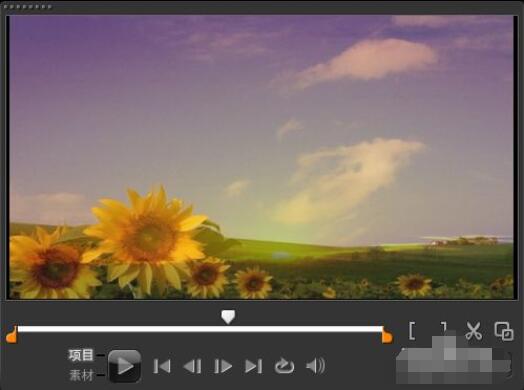Image resolution: width=524 pixels, height=390 pixels.
Task: Click on the white trim bar
Action: (200, 329)
